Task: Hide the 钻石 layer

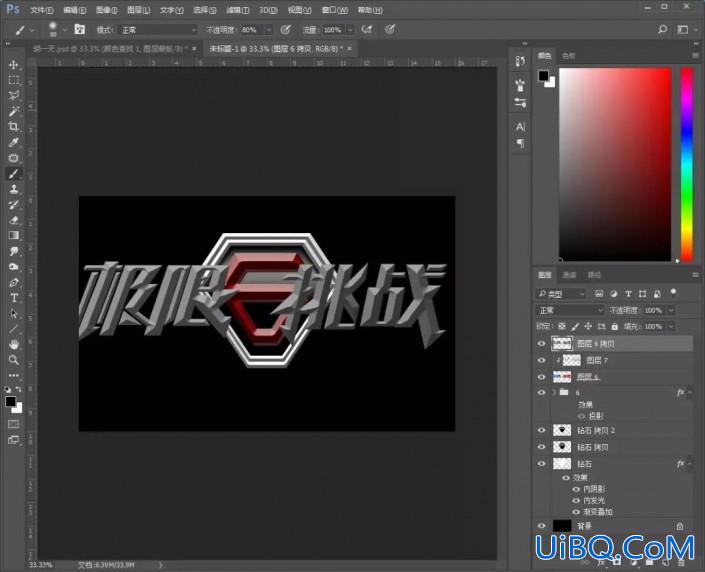Action: coord(541,464)
